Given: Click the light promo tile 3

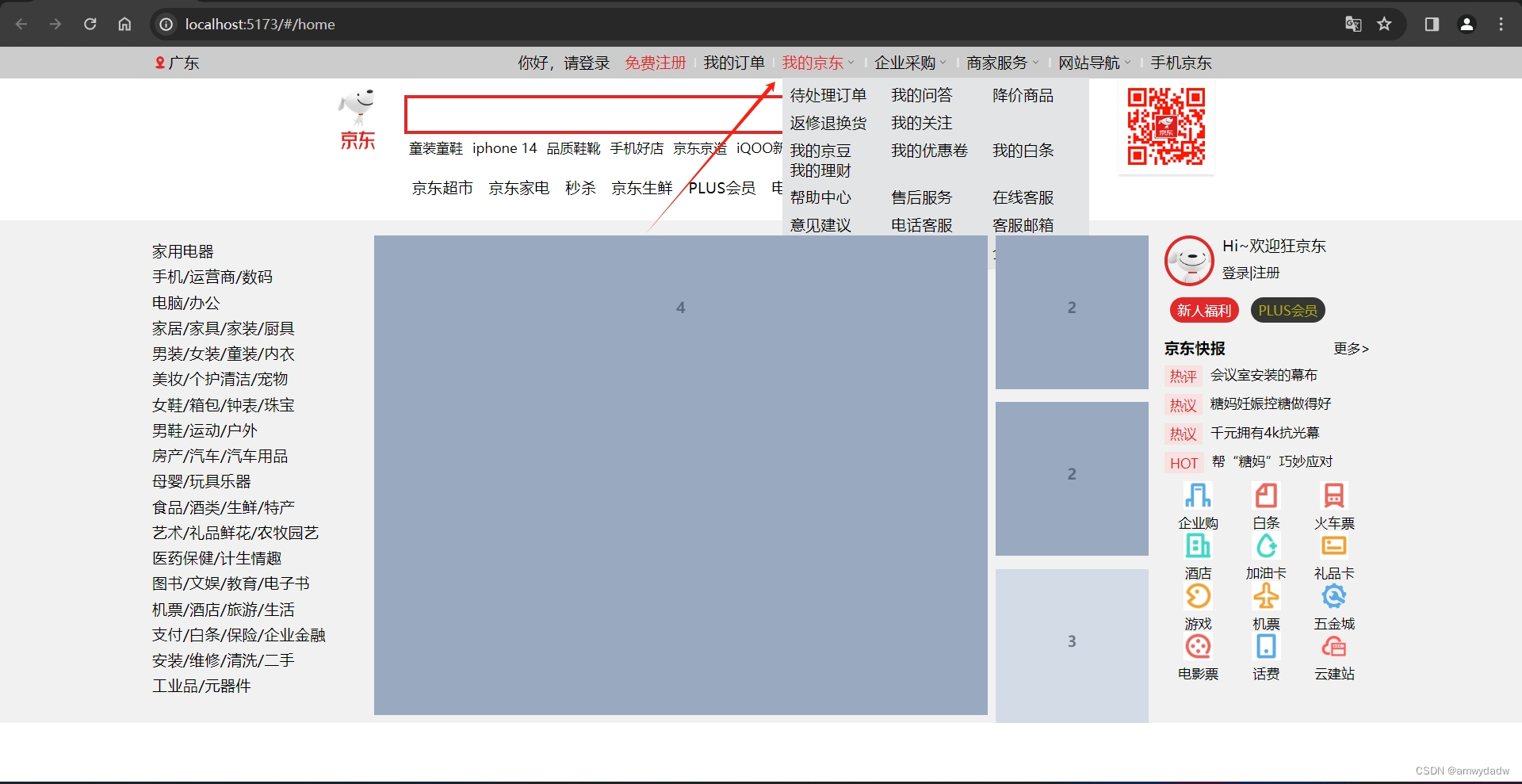Looking at the screenshot, I should (x=1072, y=645).
